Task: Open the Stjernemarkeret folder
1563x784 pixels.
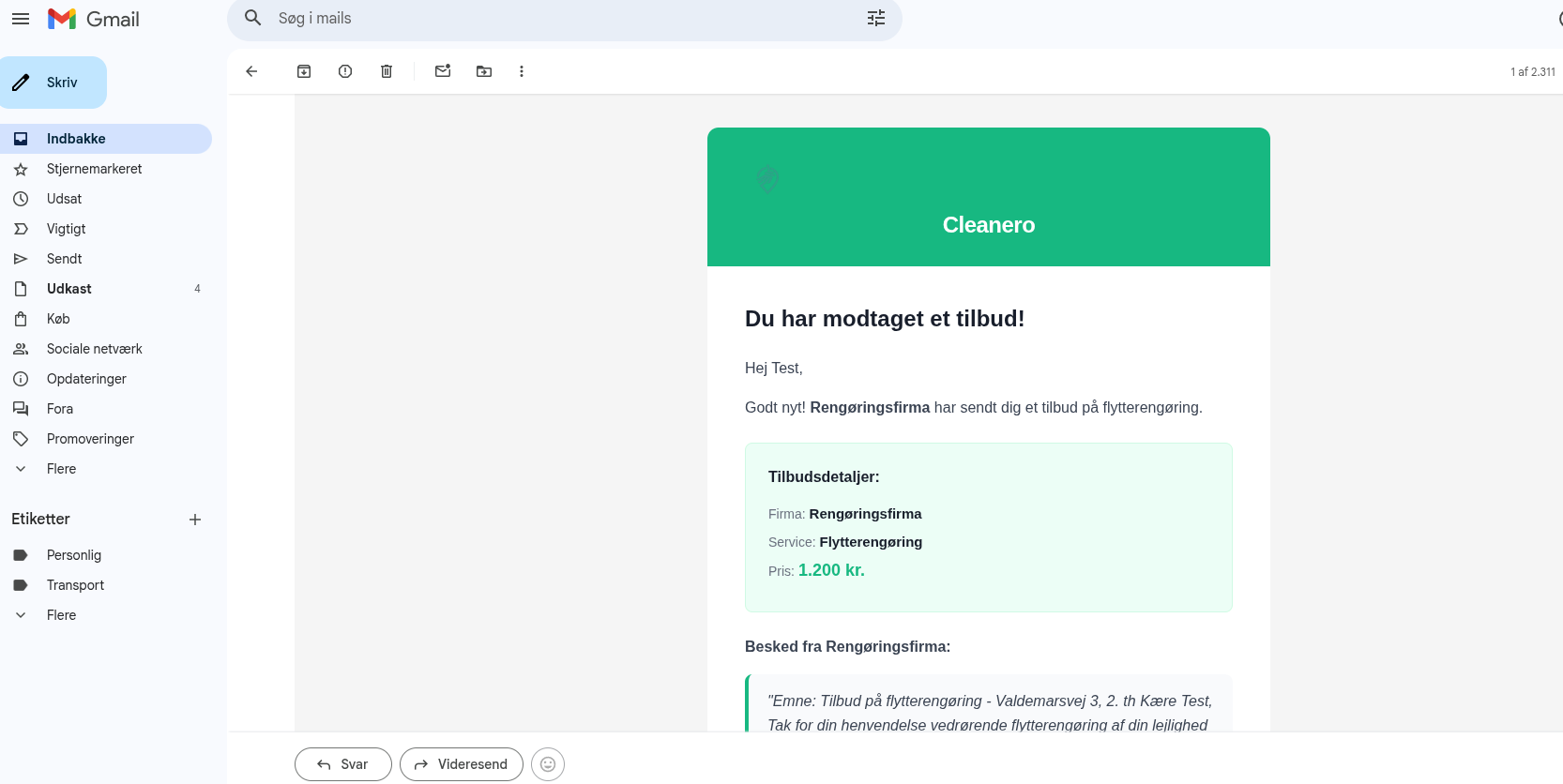Action: click(x=94, y=169)
